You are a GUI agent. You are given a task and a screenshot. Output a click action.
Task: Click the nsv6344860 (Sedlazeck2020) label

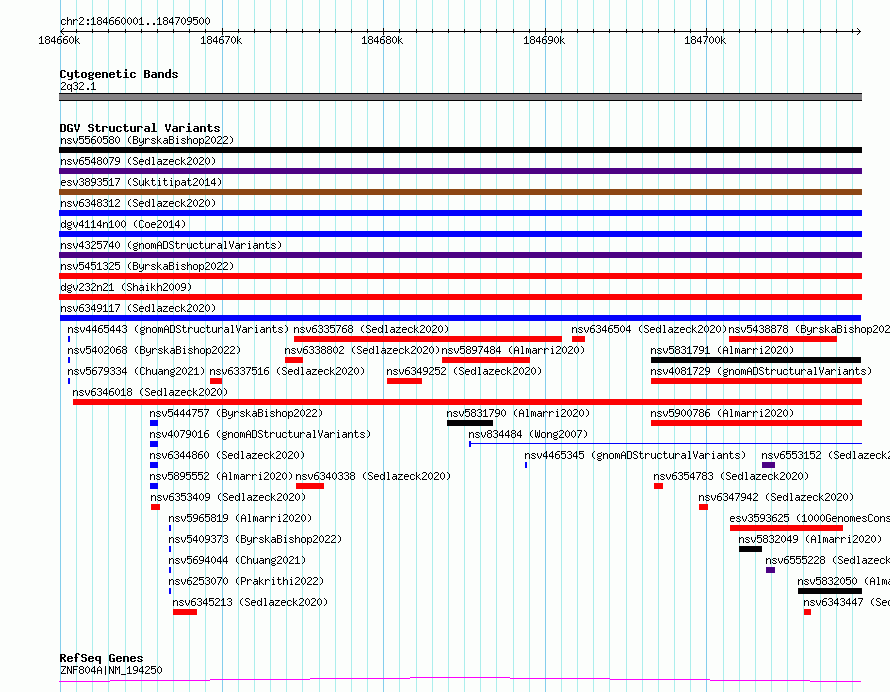[x=227, y=455]
